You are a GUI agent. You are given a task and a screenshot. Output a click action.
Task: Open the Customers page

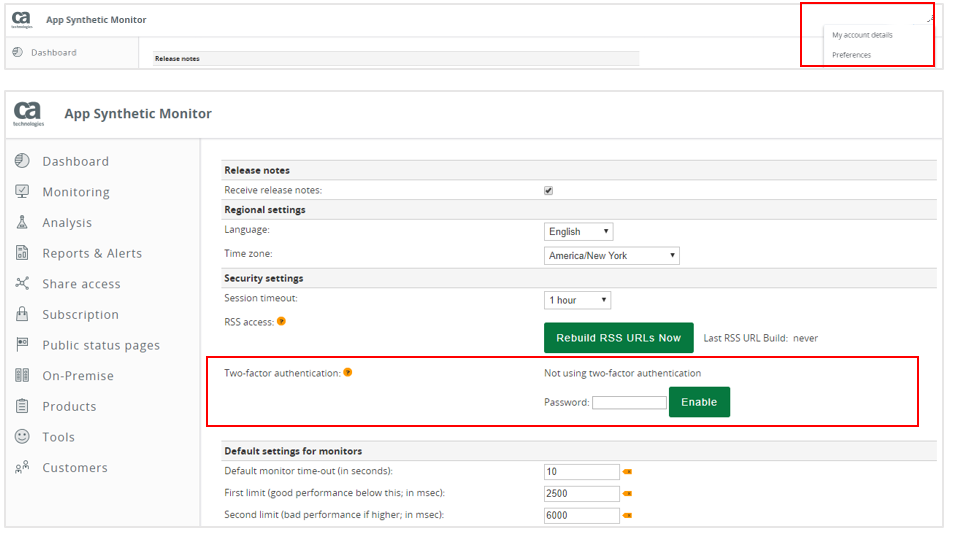75,467
